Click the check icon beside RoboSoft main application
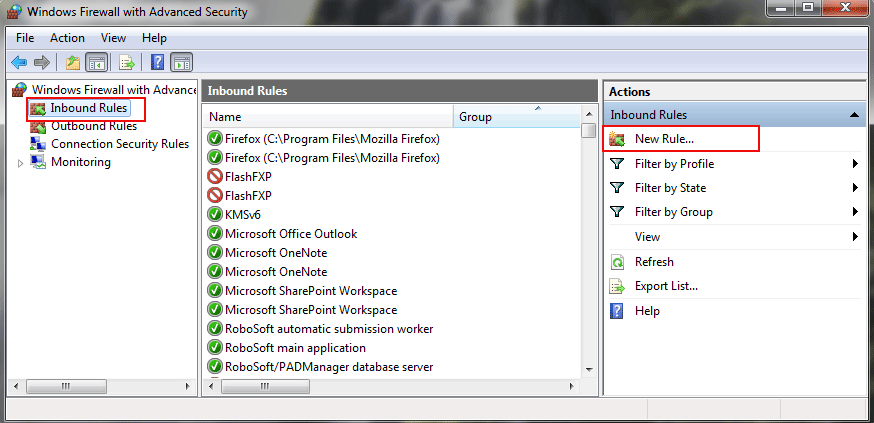 point(215,348)
